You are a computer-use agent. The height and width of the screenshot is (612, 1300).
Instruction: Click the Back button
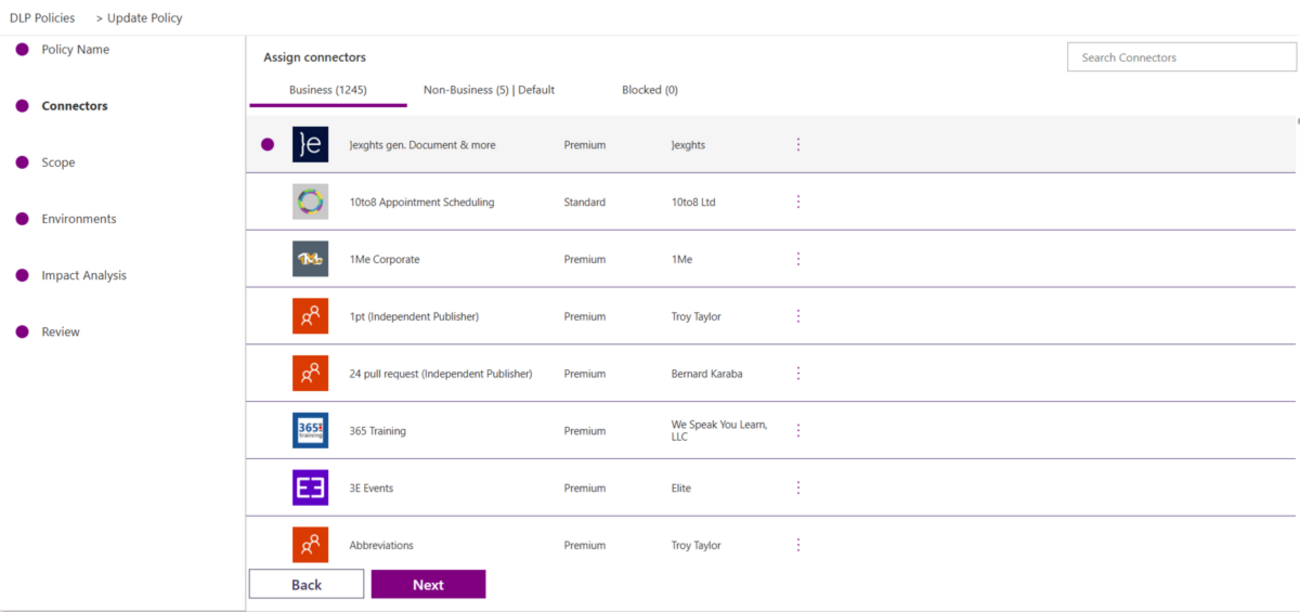click(306, 585)
